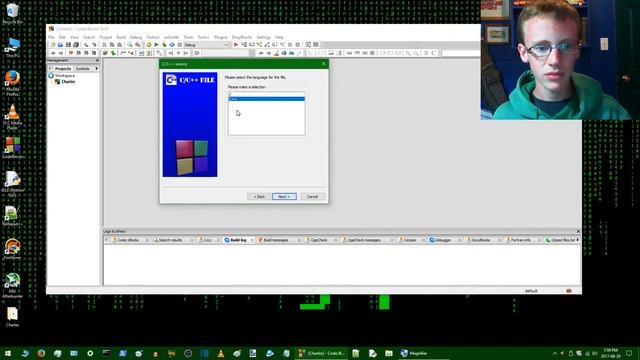The height and width of the screenshot is (360, 640).
Task: Close the Logs & others panel
Action: pos(578,231)
